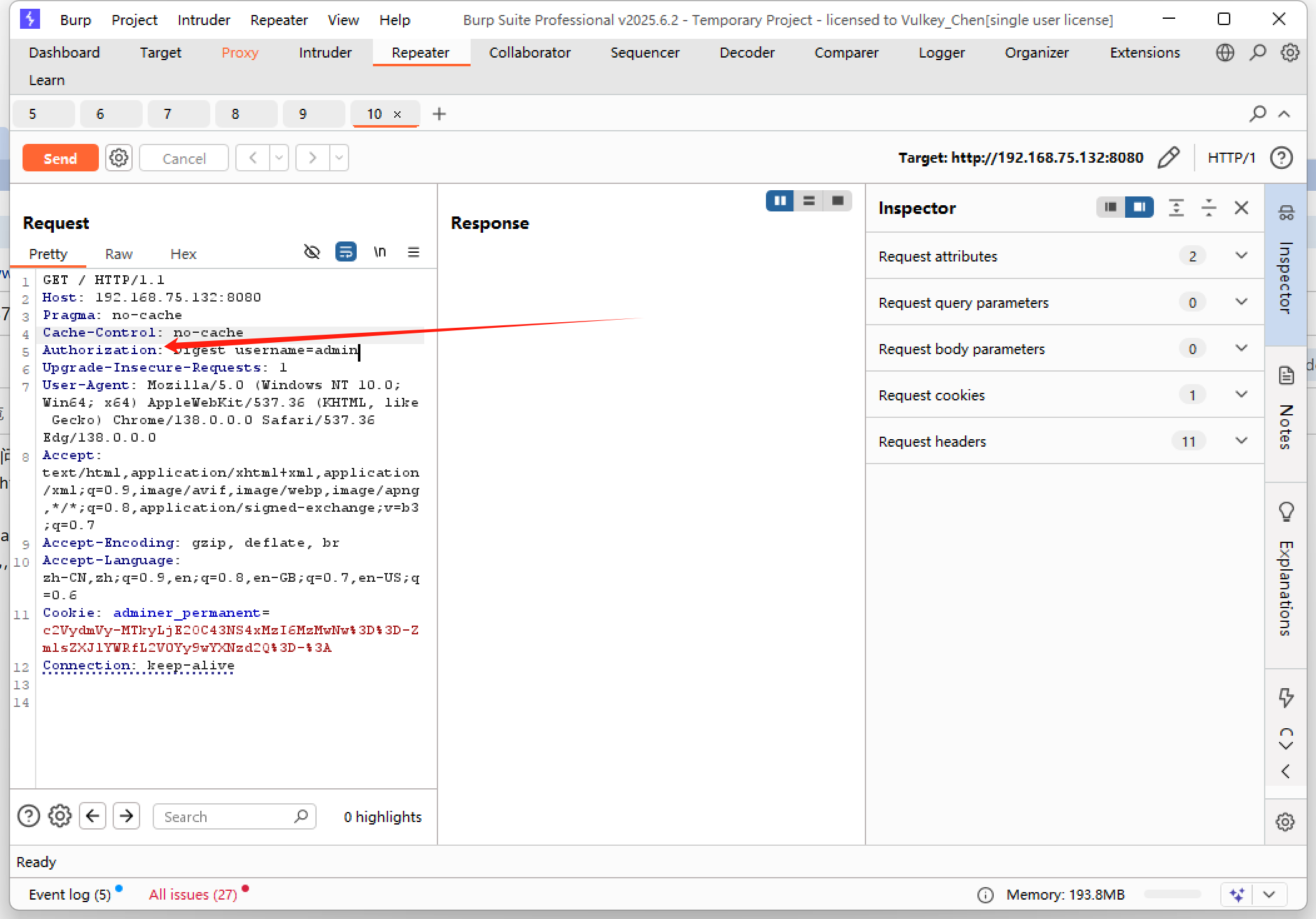The width and height of the screenshot is (1316, 919).
Task: Toggle show newline characters \n button
Action: [x=380, y=252]
